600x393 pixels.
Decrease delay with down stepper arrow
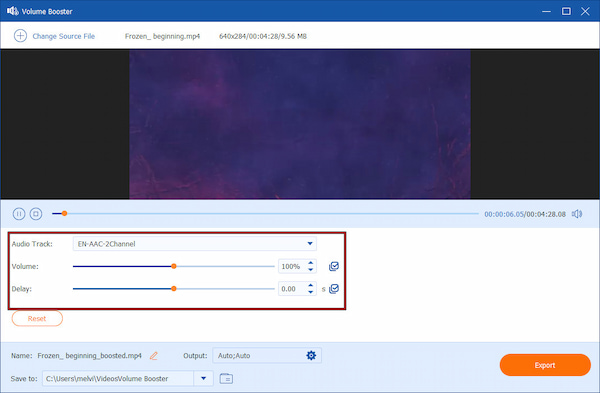(311, 292)
